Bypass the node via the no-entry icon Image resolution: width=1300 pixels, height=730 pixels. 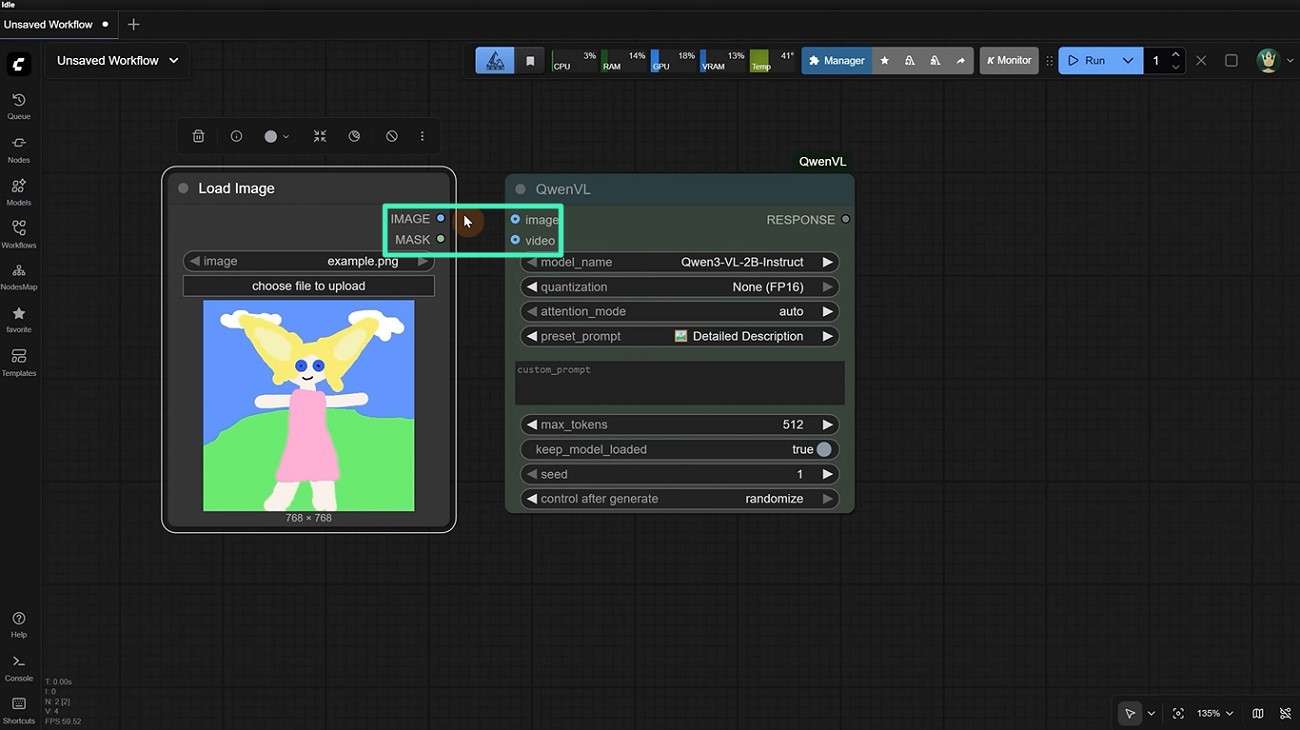[392, 136]
